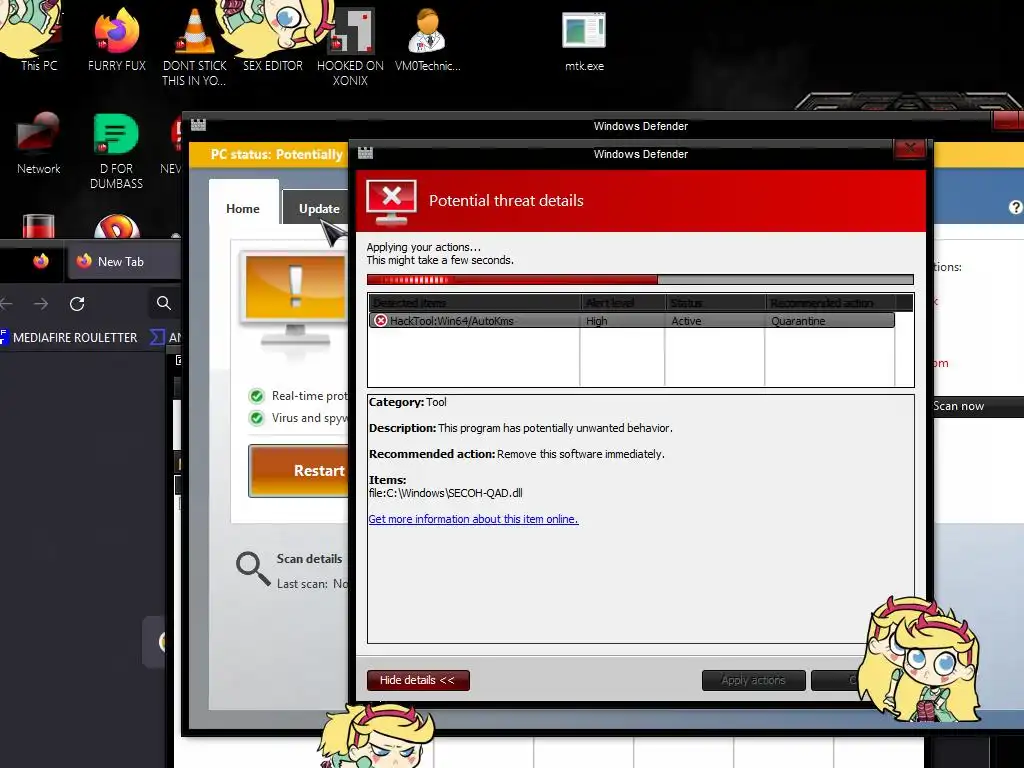Viewport: 1024px width, 768px height.
Task: Click the Virus and spyware green check
Action: click(x=257, y=418)
